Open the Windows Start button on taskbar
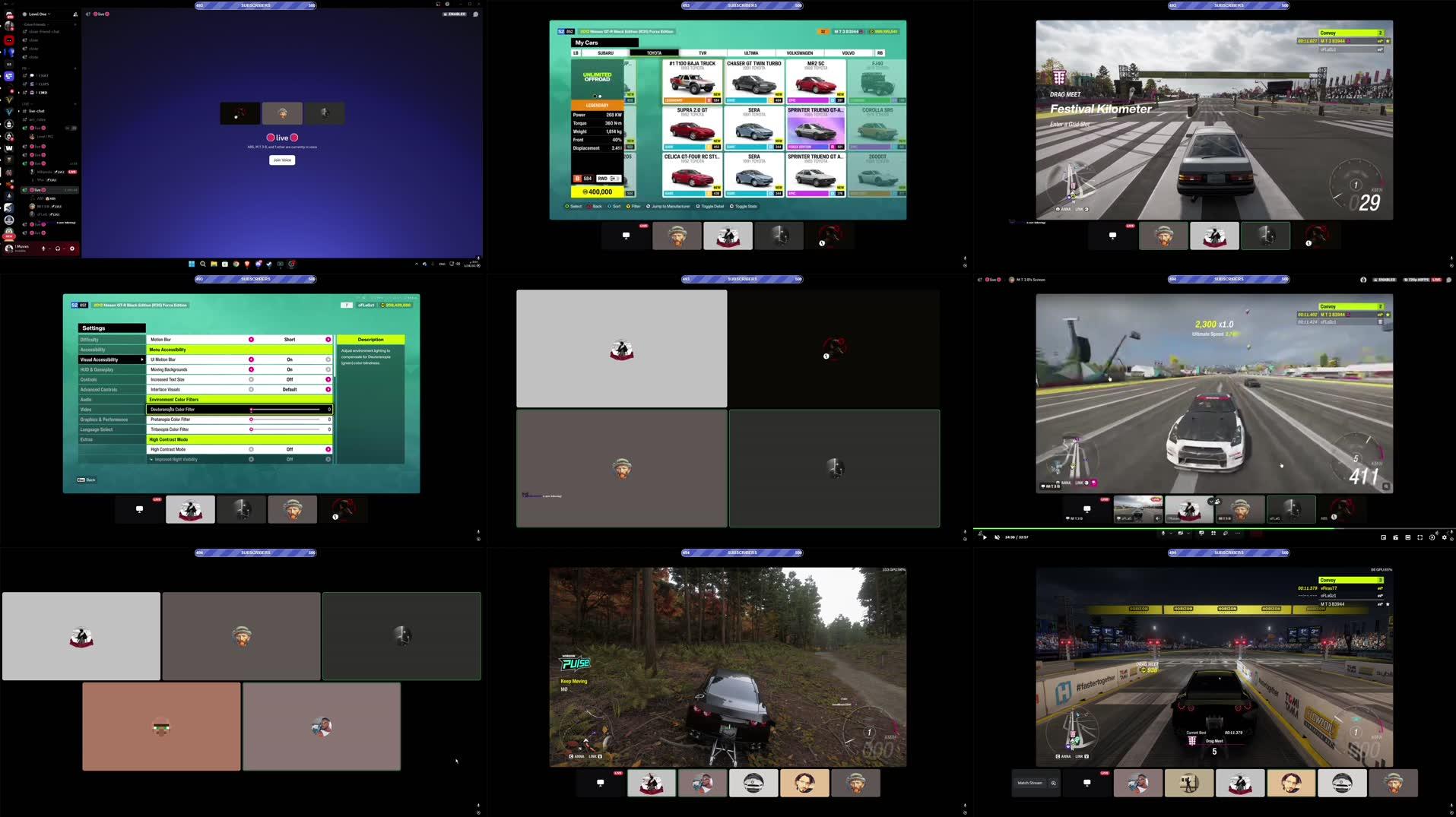 point(192,264)
